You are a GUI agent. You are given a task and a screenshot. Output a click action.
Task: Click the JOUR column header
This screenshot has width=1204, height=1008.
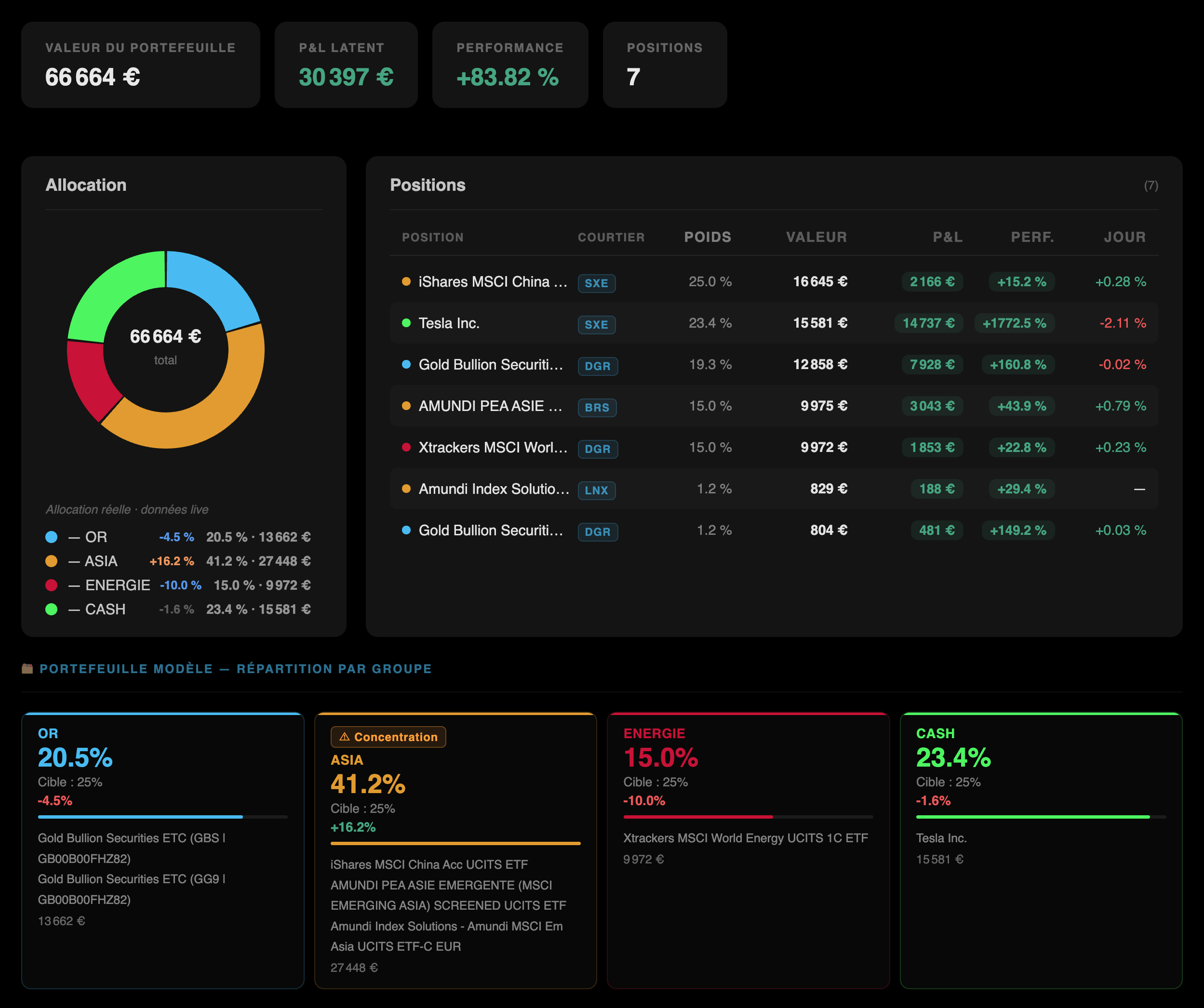(1124, 237)
